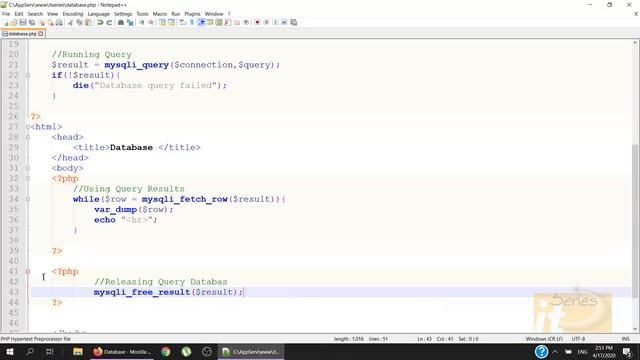Screen dimensions: 640x360
Task: Open the Windows Start menu
Action: [x=10, y=351]
